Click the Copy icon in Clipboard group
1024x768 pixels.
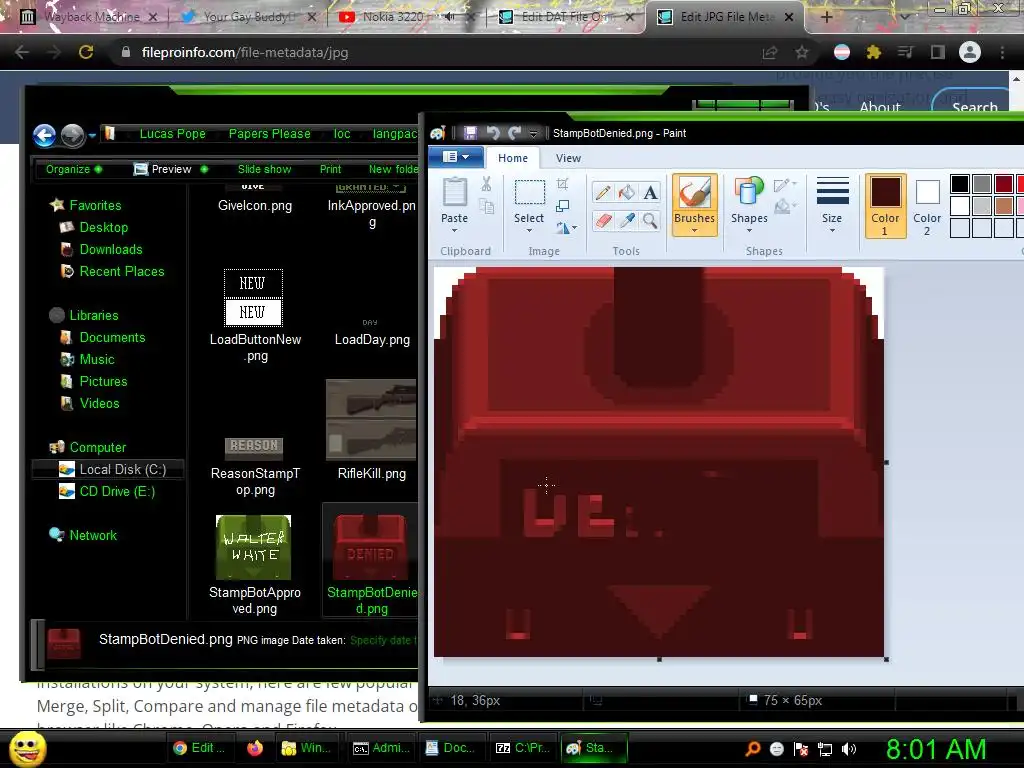(487, 206)
